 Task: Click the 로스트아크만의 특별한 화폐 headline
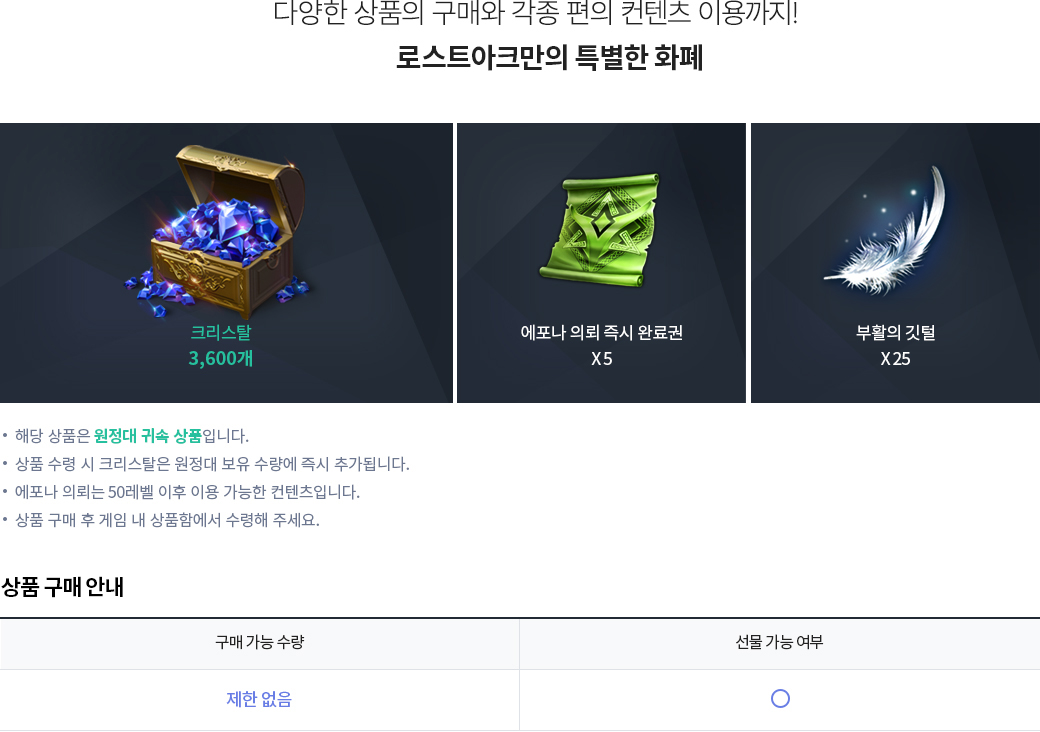click(x=550, y=58)
